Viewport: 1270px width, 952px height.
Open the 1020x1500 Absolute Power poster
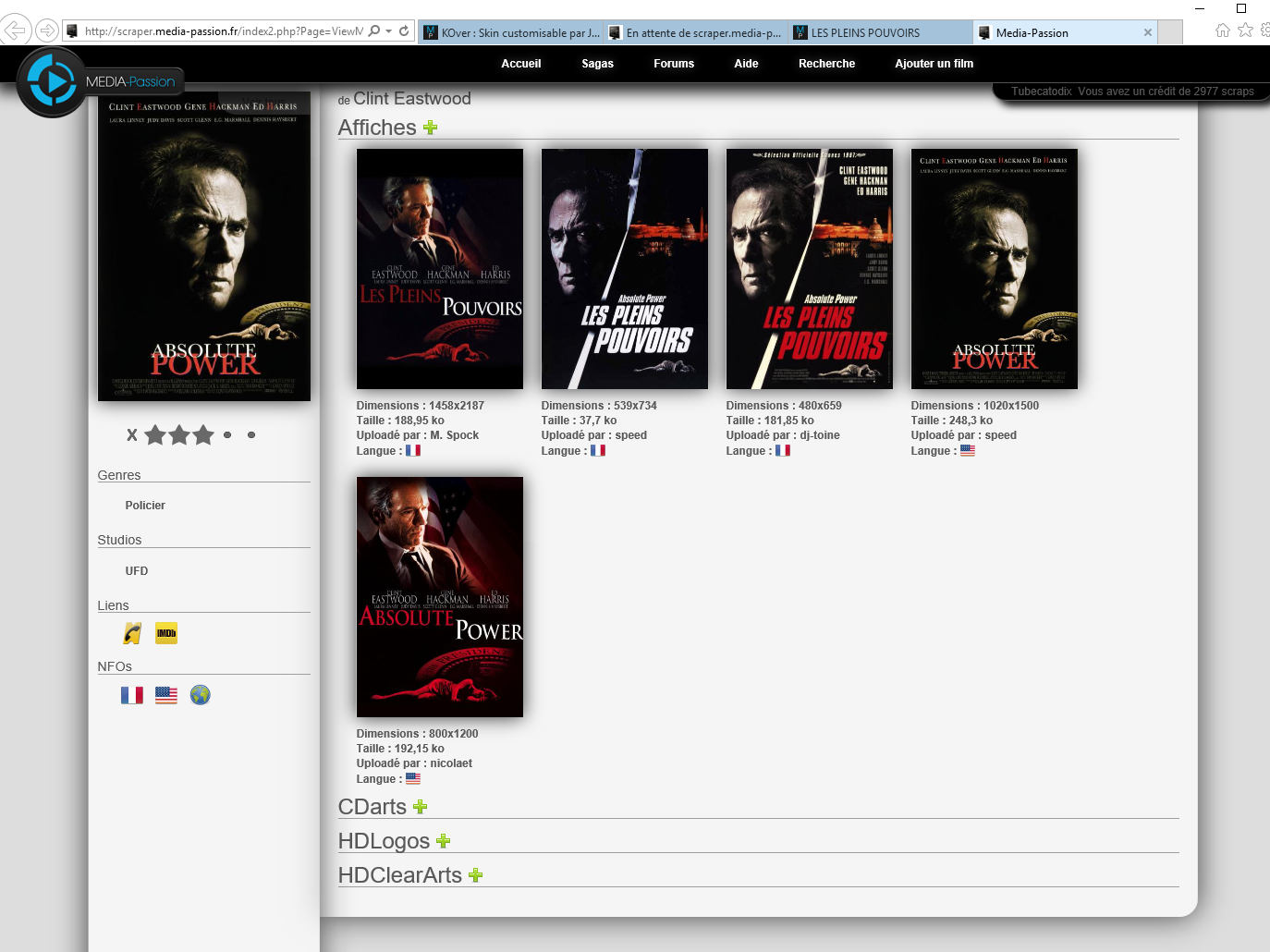(x=995, y=269)
